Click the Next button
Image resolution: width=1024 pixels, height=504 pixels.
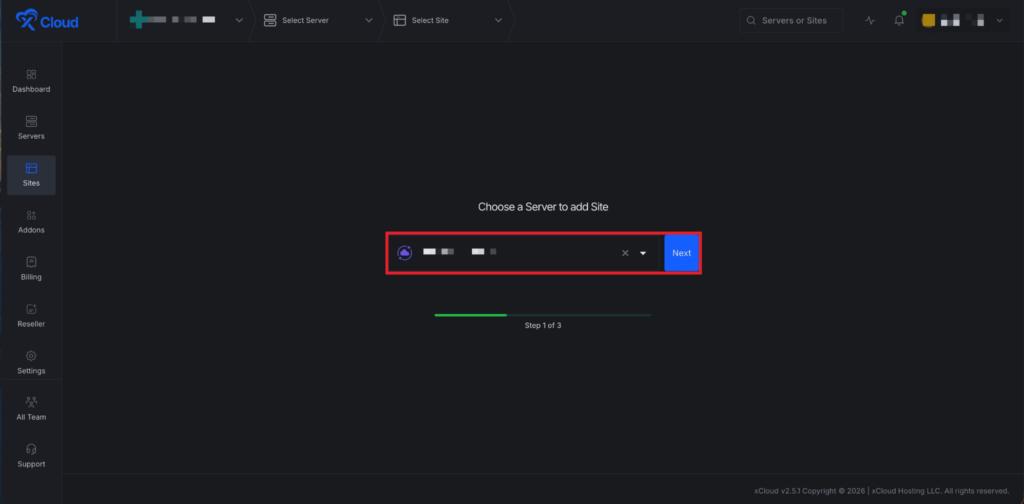[681, 253]
